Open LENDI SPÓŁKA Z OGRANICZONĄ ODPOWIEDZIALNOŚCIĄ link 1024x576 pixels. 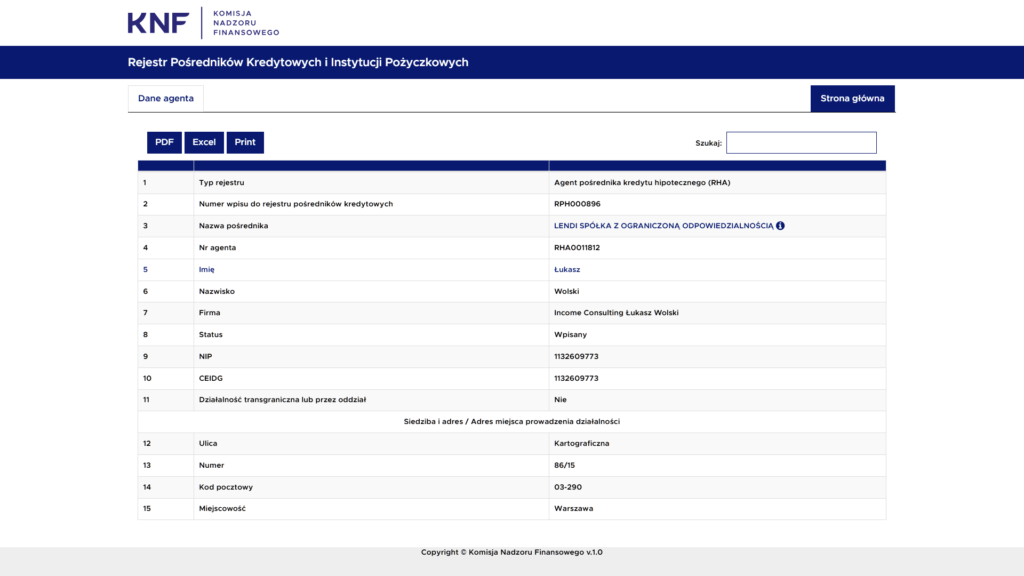tap(664, 226)
